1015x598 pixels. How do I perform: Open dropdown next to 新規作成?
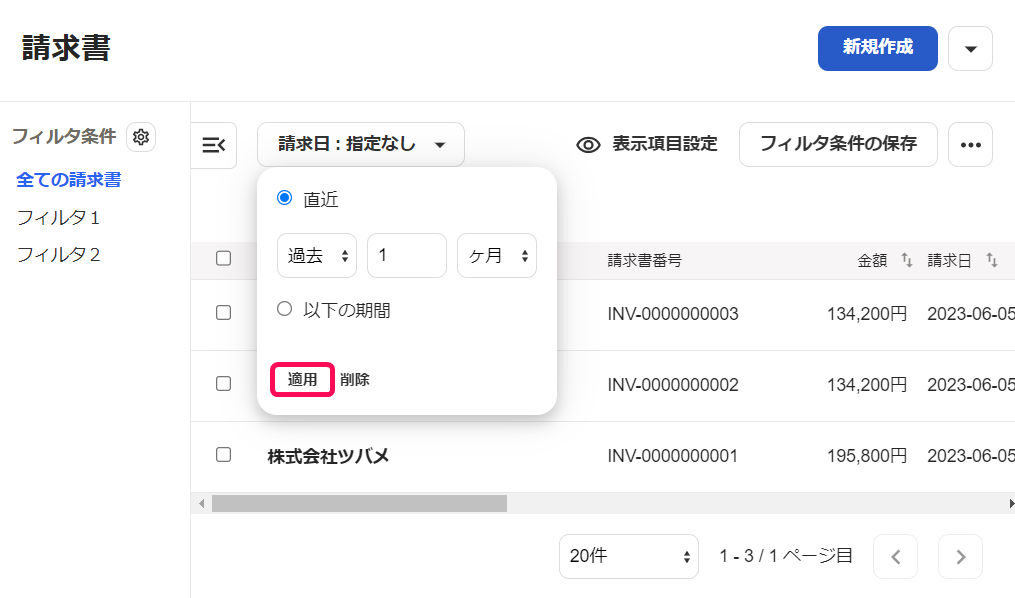970,49
